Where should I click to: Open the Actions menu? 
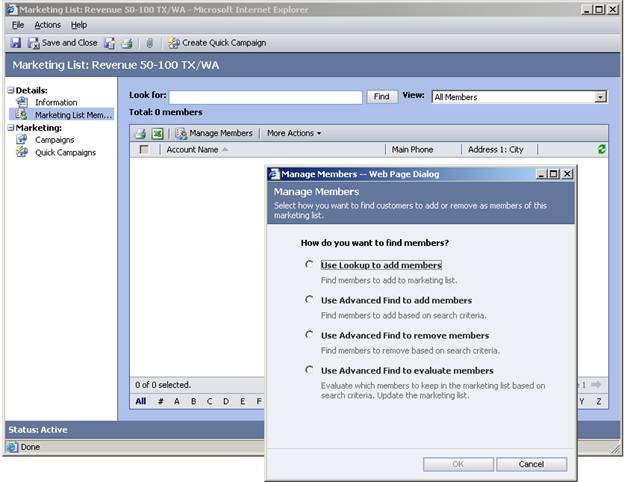47,24
